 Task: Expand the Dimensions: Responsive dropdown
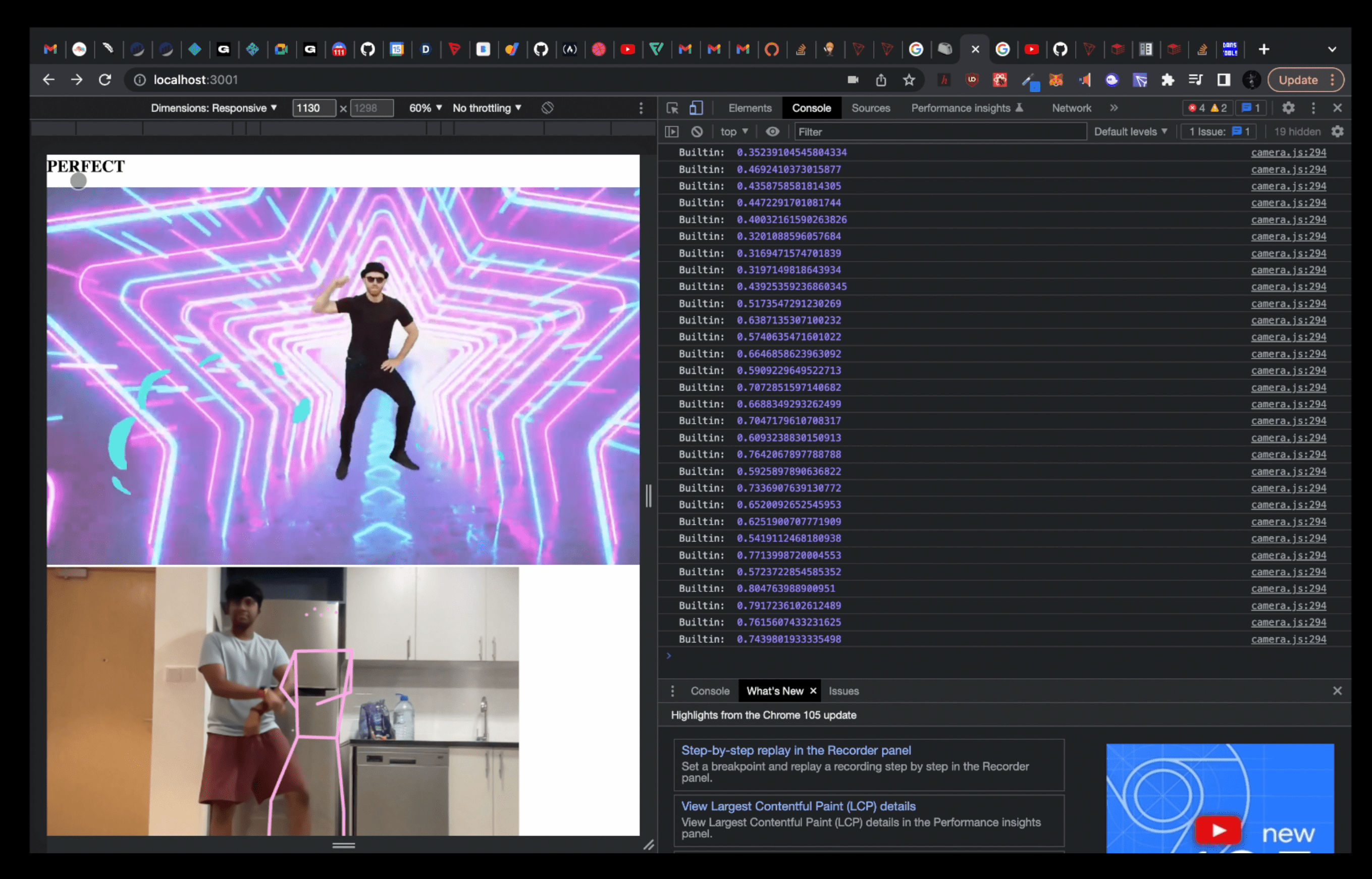[x=214, y=108]
